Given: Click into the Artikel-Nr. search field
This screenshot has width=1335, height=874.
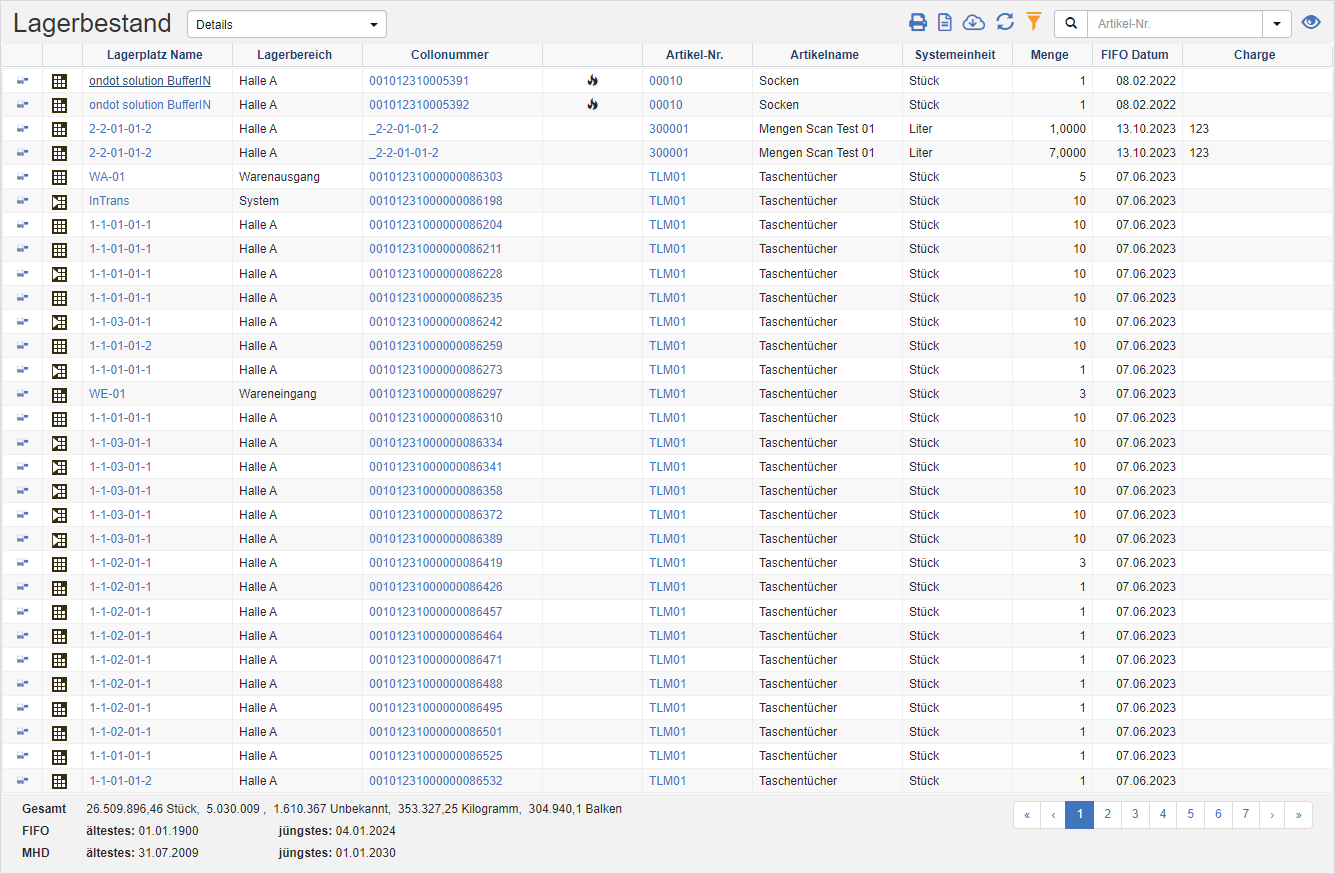Looking at the screenshot, I should pyautogui.click(x=1174, y=24).
